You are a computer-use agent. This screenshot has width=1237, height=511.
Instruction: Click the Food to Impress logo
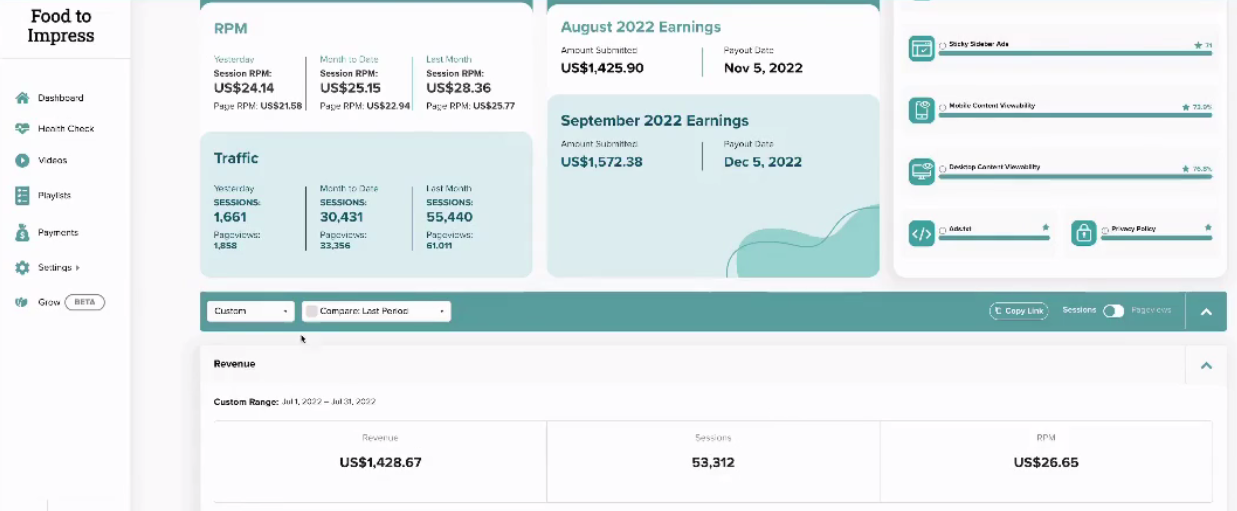(61, 26)
